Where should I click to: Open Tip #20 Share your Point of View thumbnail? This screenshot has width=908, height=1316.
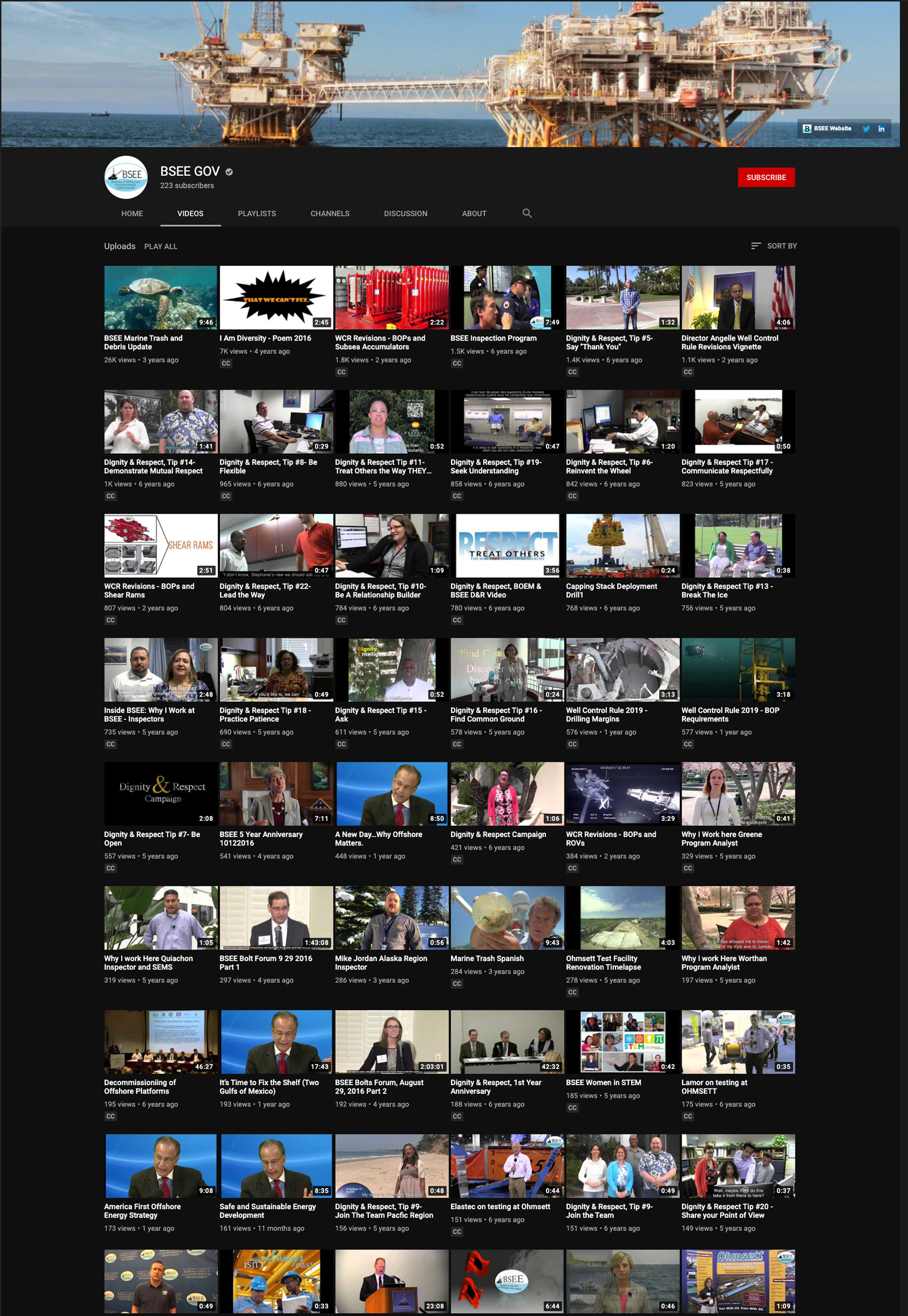(x=738, y=1166)
